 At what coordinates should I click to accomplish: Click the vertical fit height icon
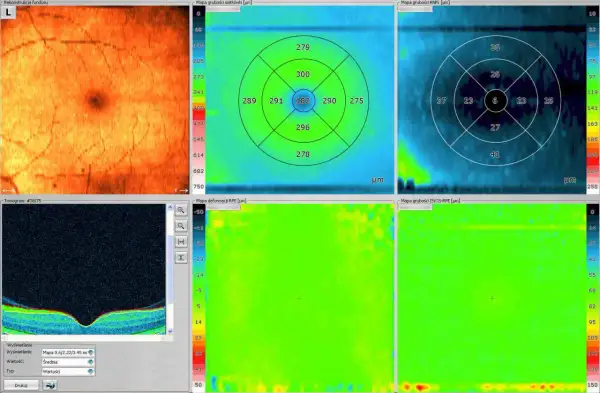pos(181,257)
